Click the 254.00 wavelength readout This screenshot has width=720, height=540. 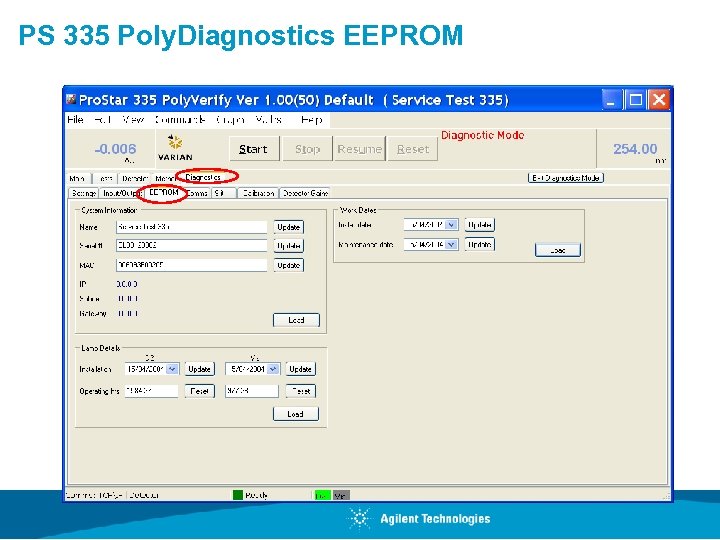click(635, 149)
